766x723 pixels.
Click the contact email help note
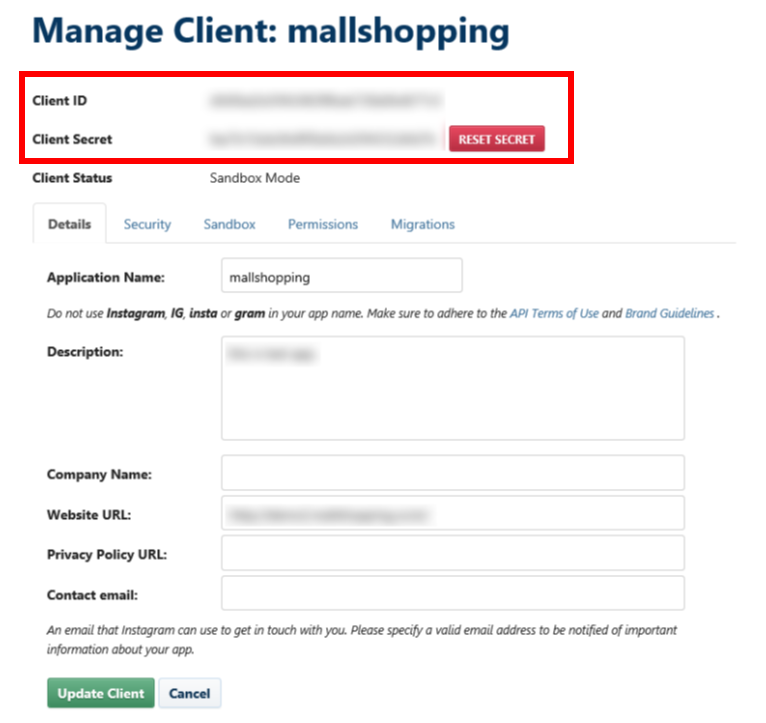point(362,639)
